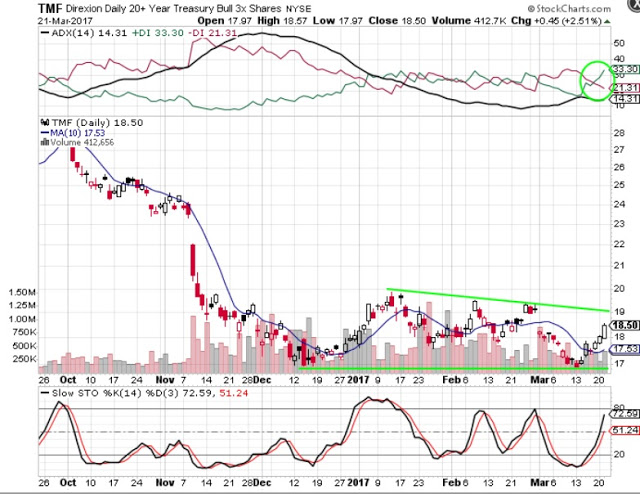Click the 21-Mar-2017 date label

(66, 21)
